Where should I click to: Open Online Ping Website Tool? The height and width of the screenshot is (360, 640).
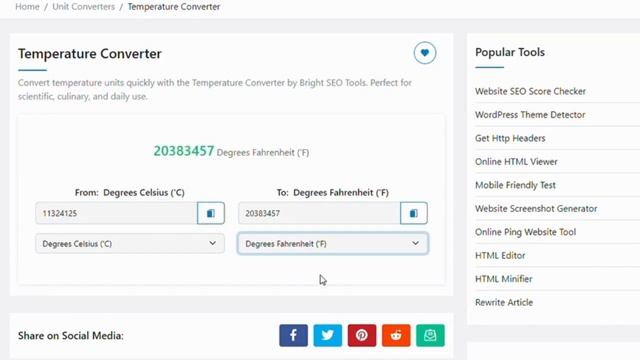point(525,232)
